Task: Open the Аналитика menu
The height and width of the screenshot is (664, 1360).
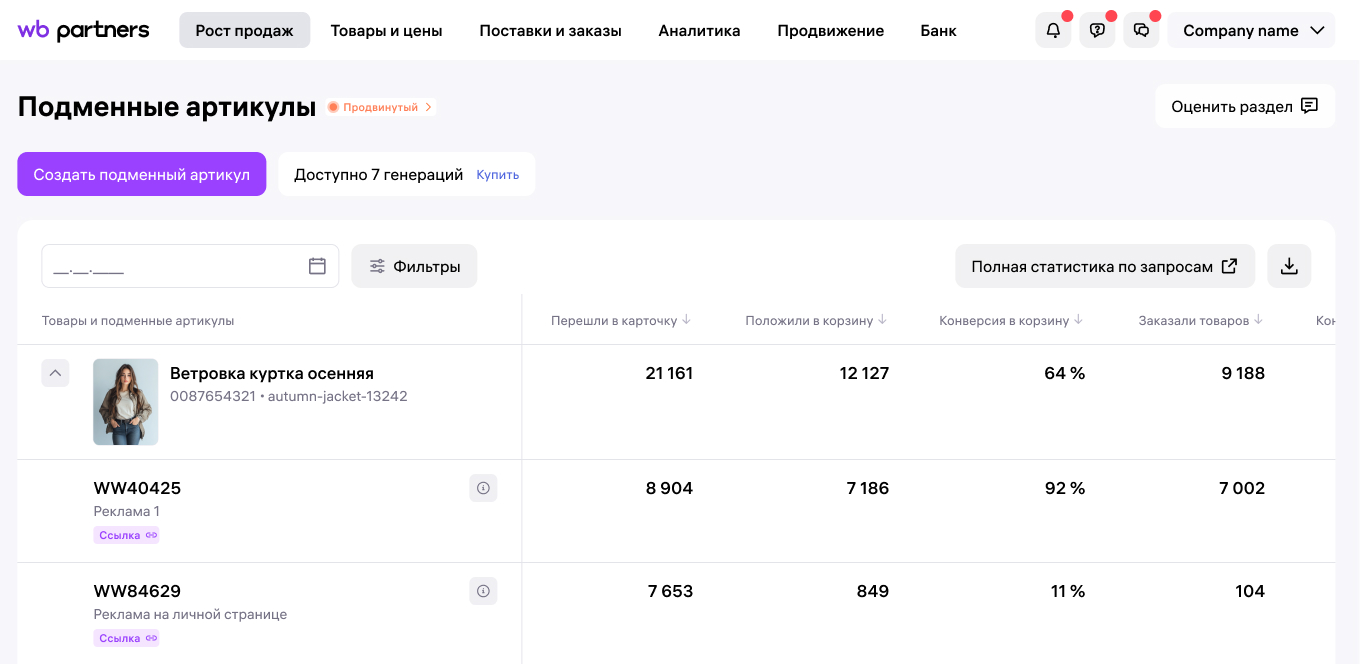Action: click(699, 31)
